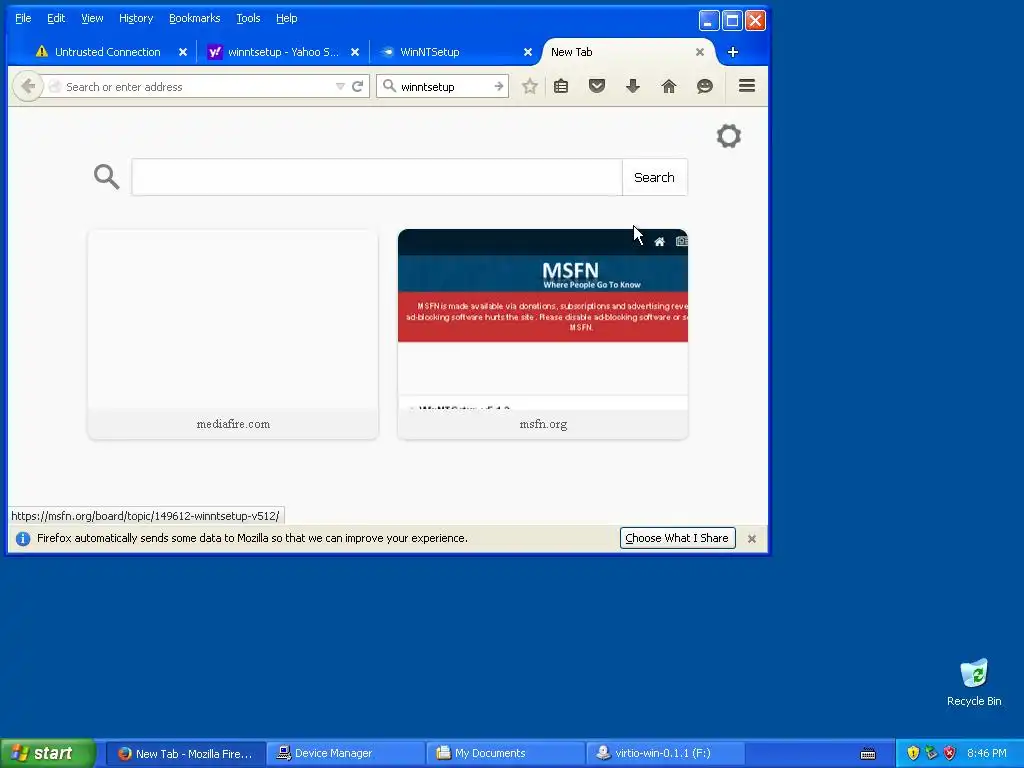1024x768 pixels.
Task: Close the New Tab tab
Action: (x=699, y=52)
